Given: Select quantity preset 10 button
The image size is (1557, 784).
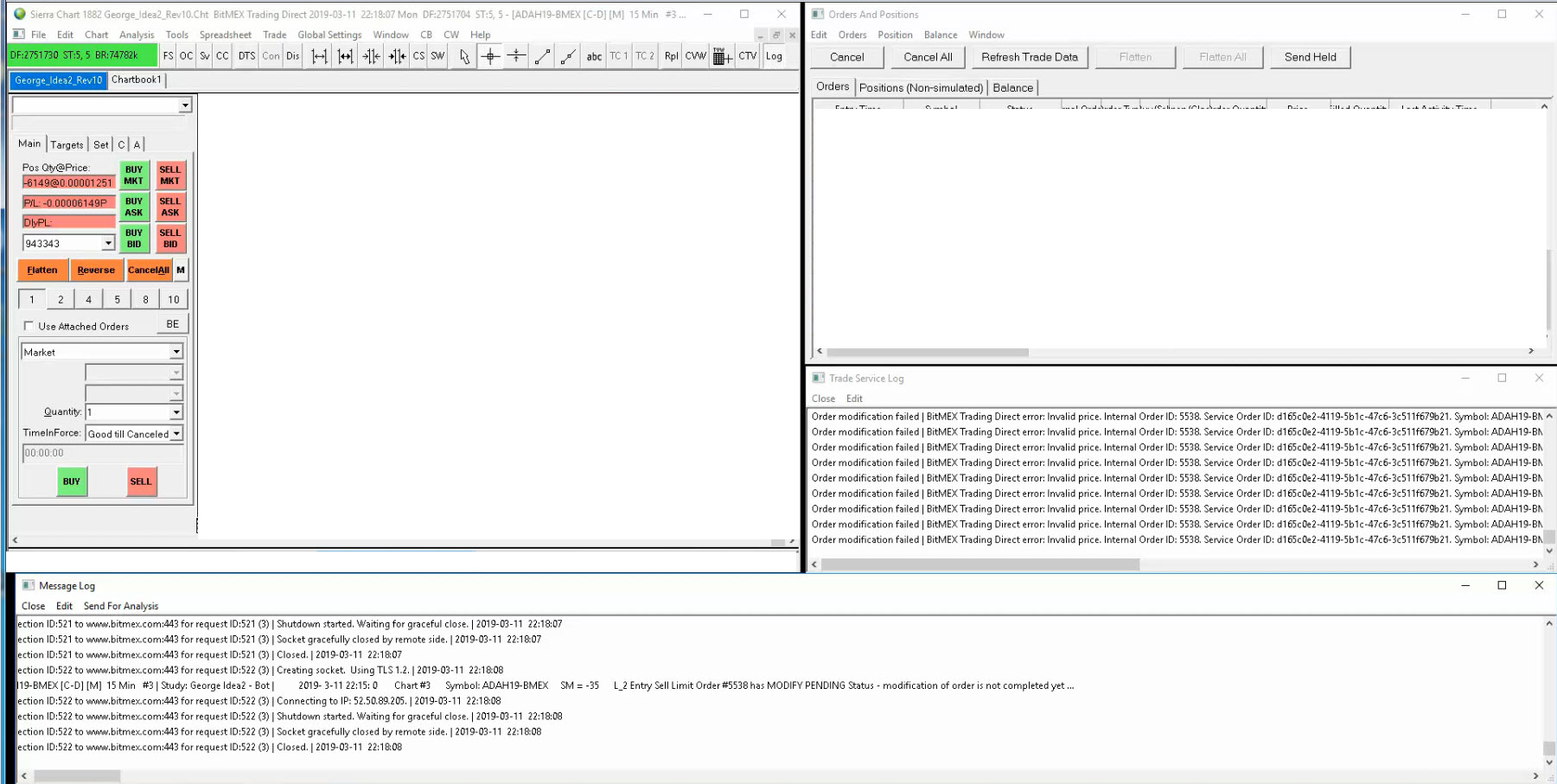Looking at the screenshot, I should [174, 299].
